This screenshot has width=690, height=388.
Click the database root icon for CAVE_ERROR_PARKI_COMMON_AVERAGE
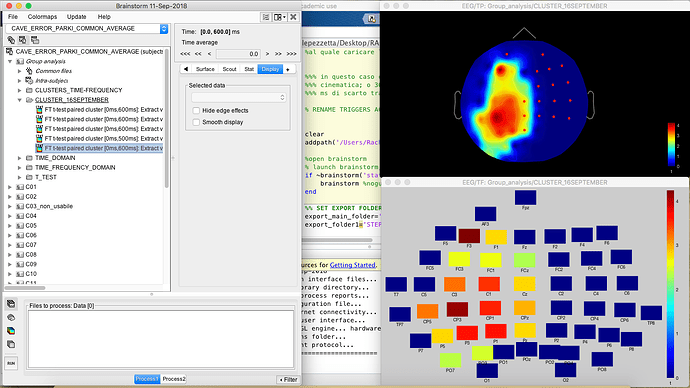click(9, 51)
